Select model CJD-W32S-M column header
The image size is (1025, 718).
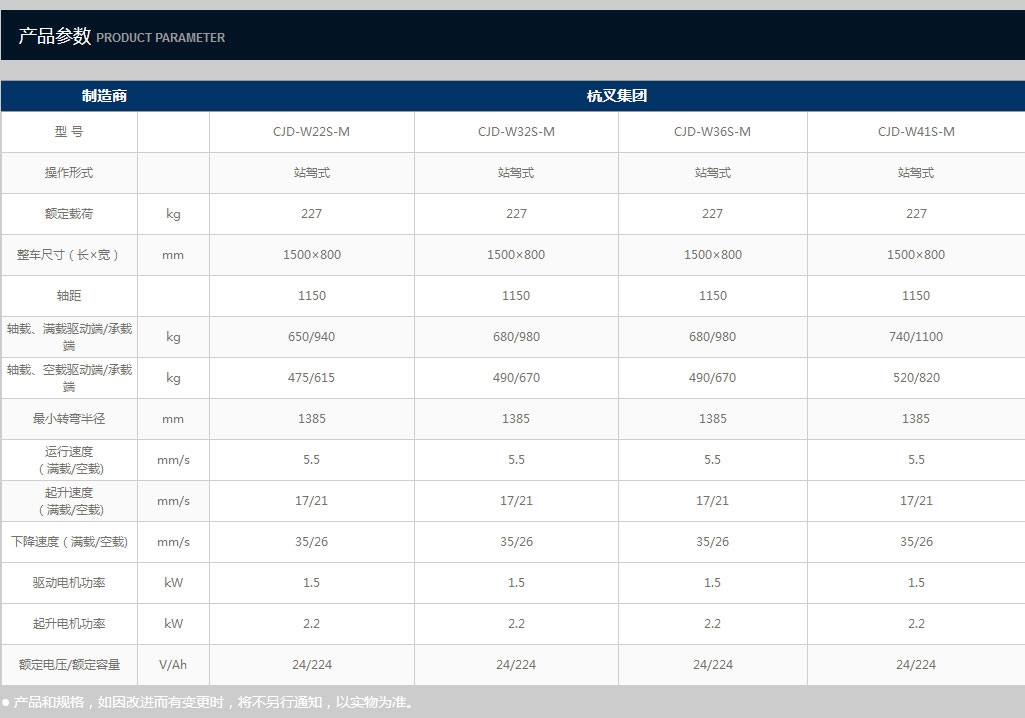(516, 131)
